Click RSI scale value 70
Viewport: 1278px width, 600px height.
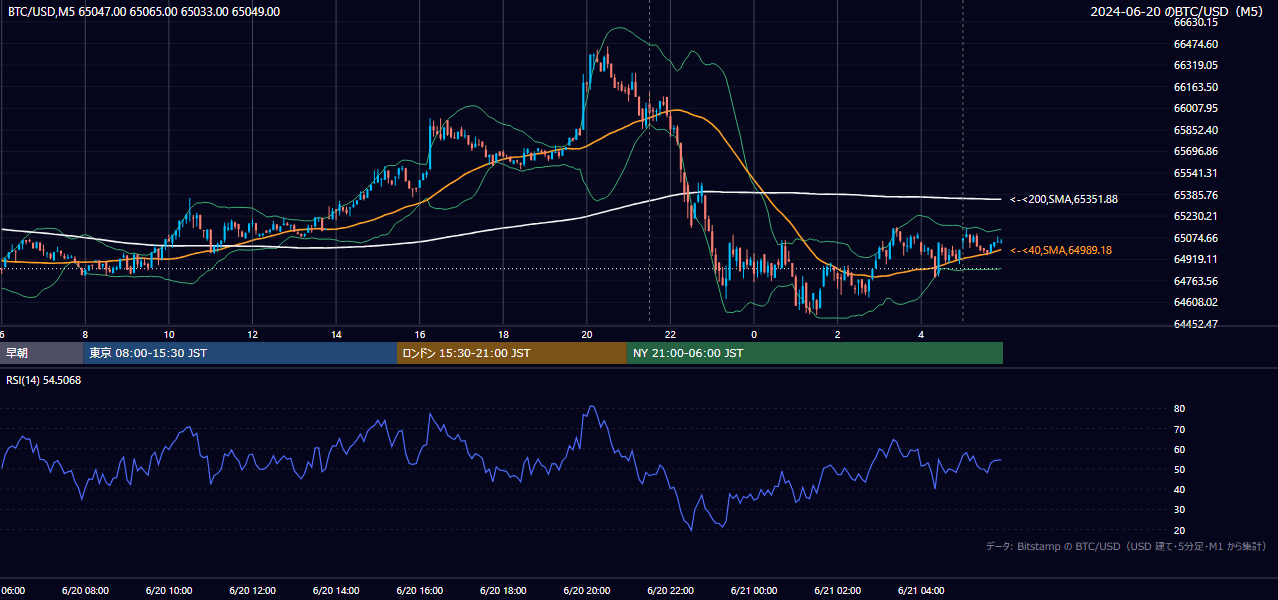(x=1179, y=429)
